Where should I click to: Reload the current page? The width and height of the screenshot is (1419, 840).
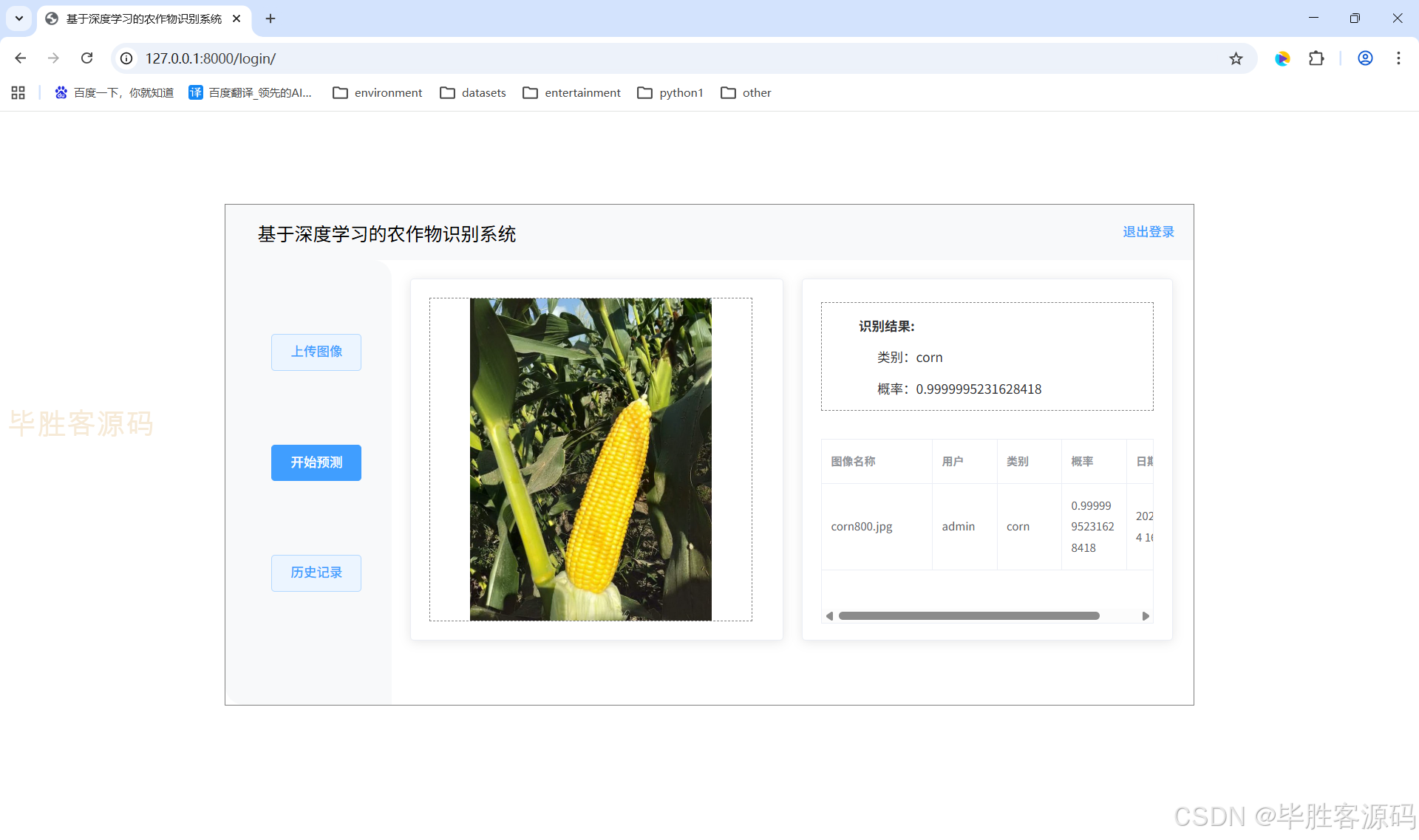tap(86, 58)
